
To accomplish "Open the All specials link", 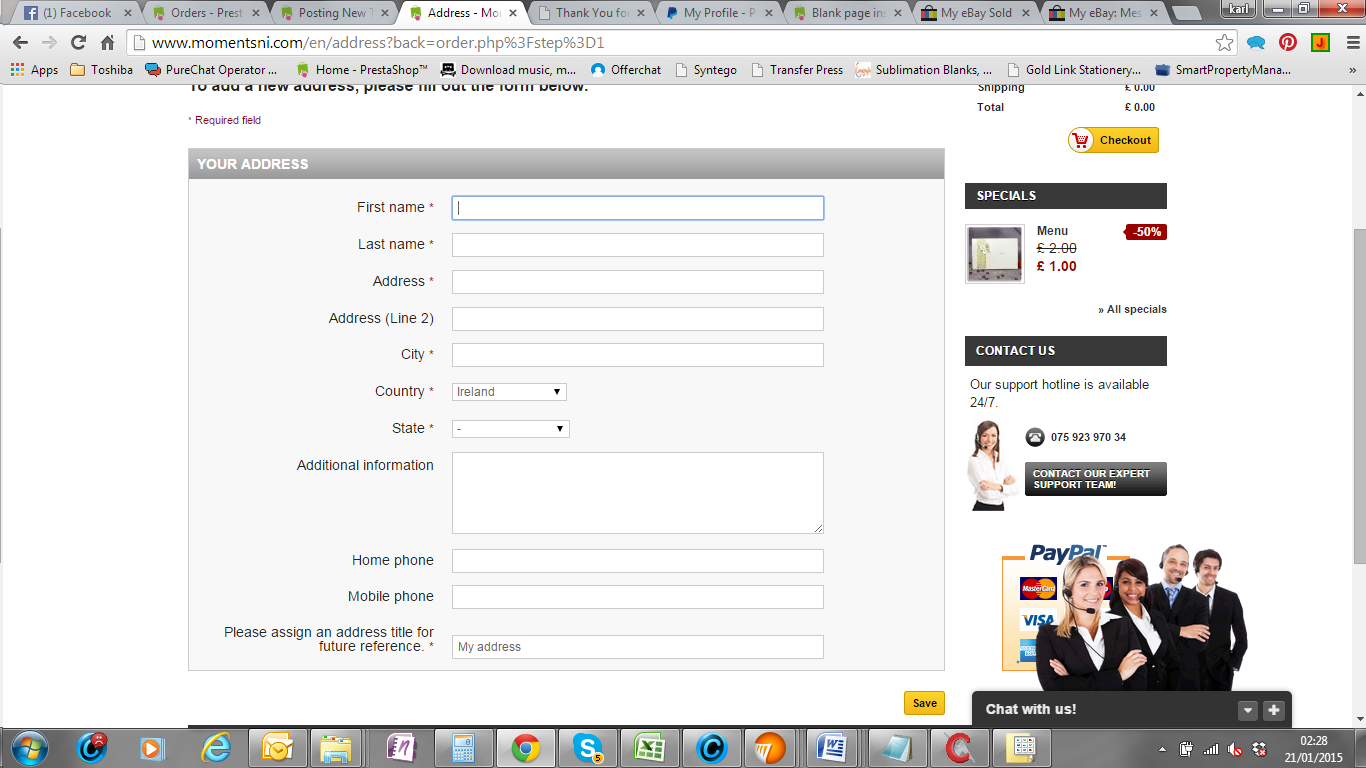I will click(x=1132, y=309).
